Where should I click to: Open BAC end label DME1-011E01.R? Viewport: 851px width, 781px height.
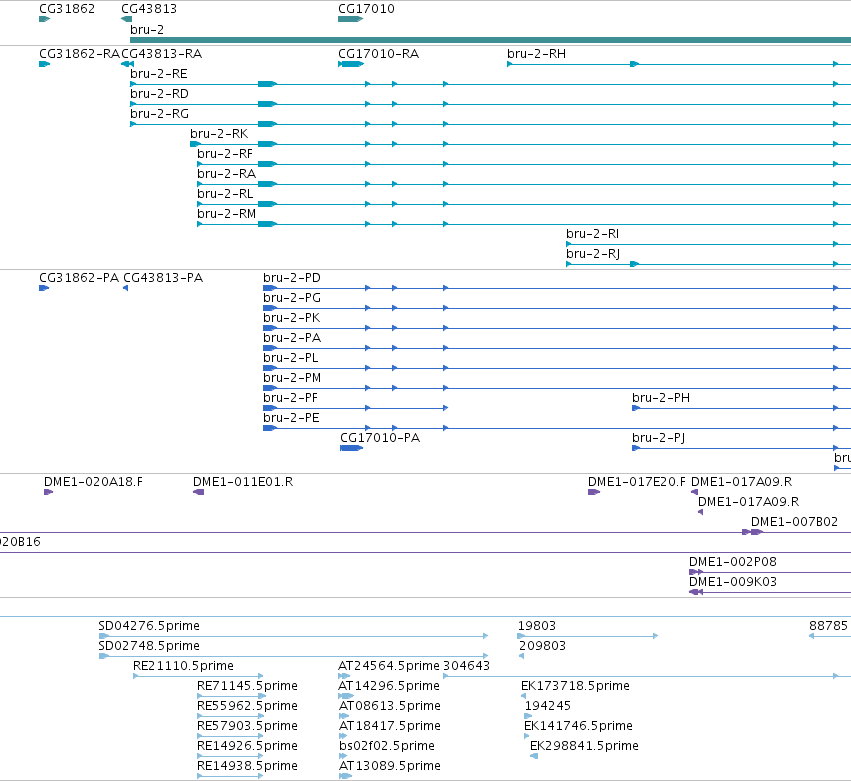[243, 482]
